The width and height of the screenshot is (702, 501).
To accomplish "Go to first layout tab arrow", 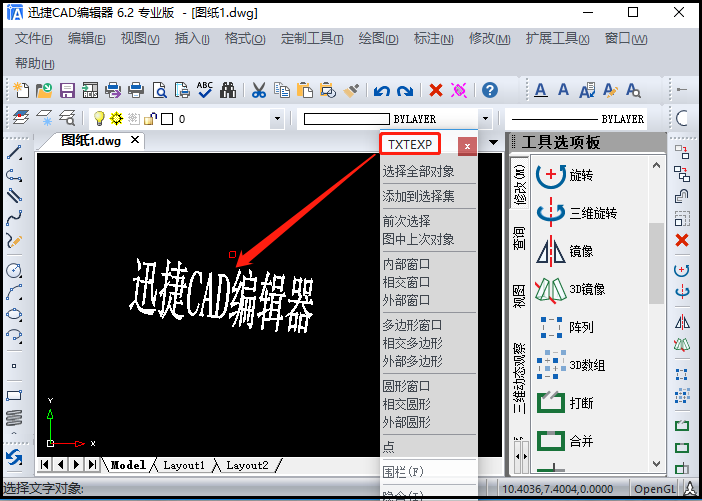I will (44, 465).
